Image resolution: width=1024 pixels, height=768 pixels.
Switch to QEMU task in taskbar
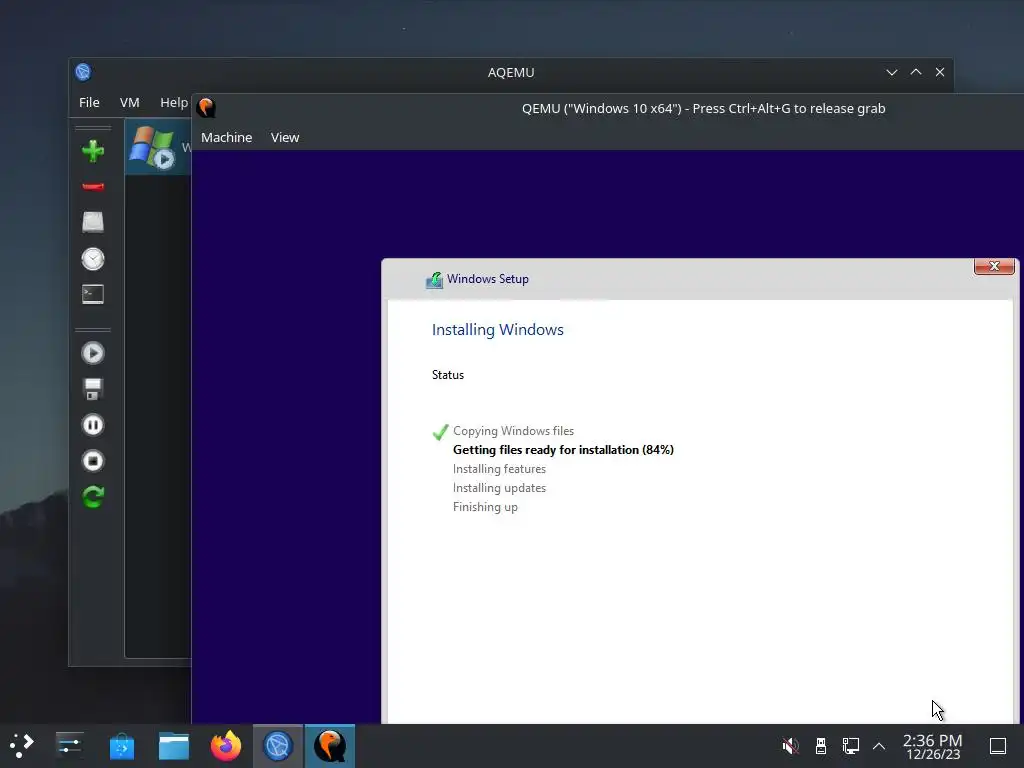click(330, 746)
